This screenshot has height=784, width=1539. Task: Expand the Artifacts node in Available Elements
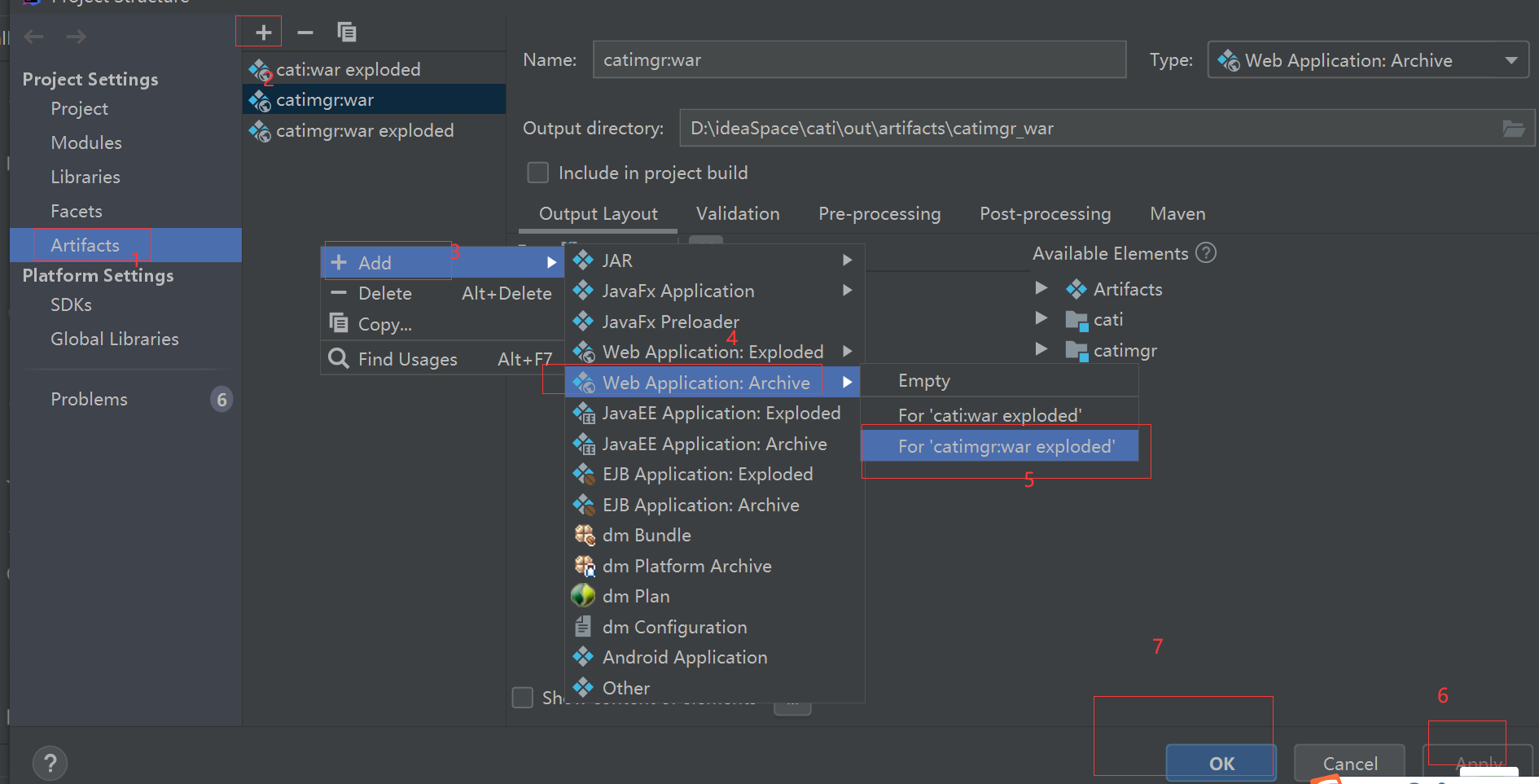click(1041, 288)
